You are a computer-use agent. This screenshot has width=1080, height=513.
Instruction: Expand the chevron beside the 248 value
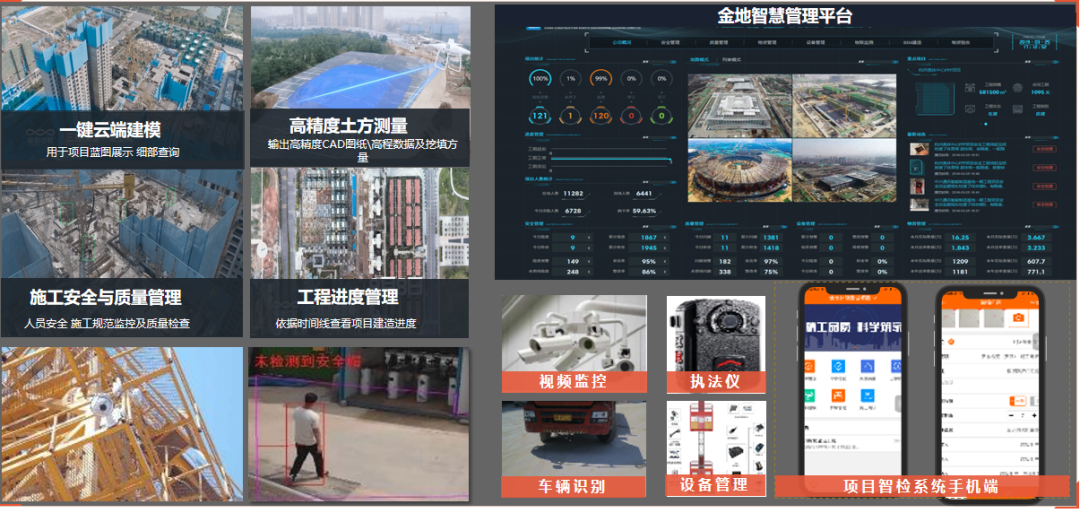[x=590, y=272]
